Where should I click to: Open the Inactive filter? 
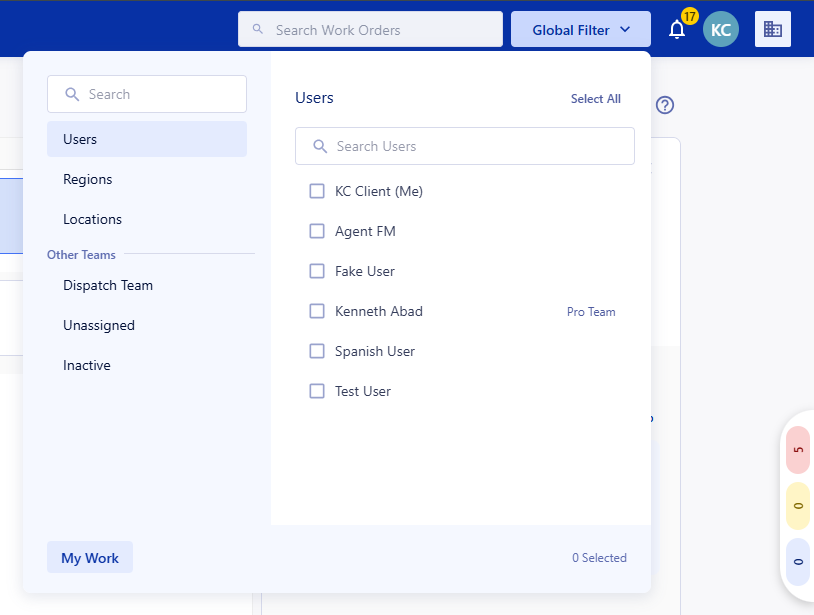pos(147,365)
